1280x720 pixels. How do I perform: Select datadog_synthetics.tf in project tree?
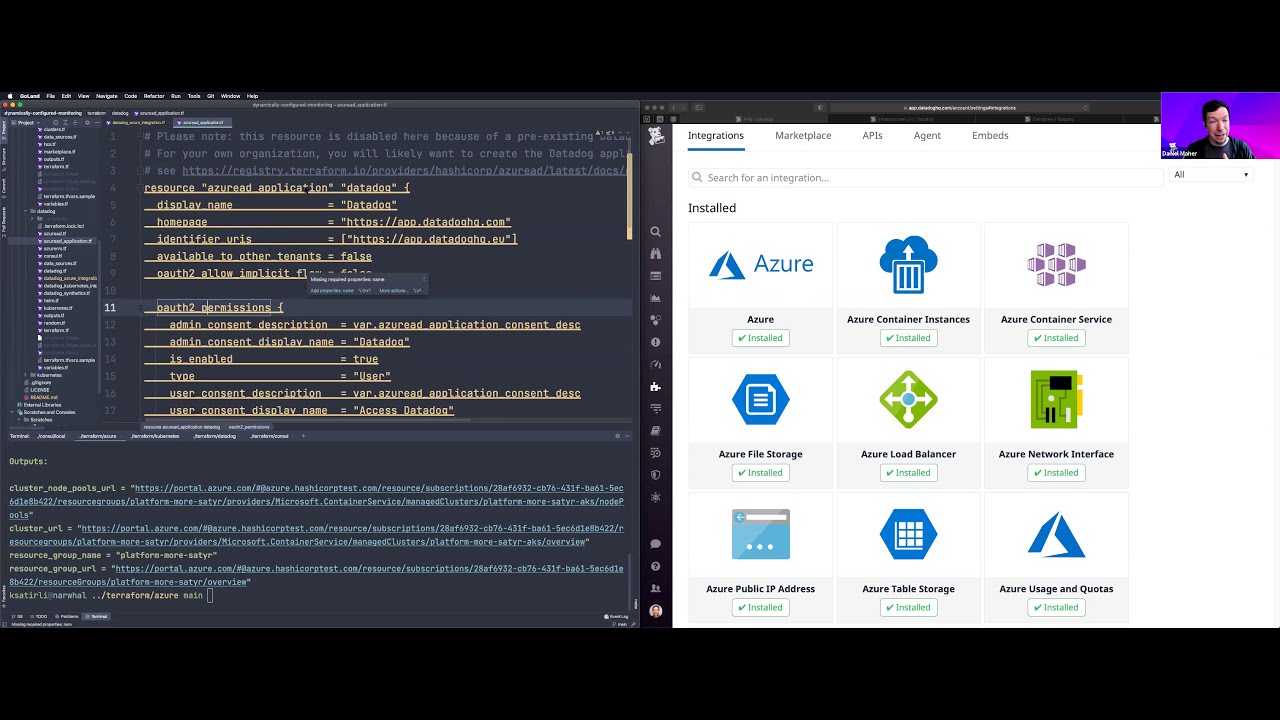[x=69, y=293]
